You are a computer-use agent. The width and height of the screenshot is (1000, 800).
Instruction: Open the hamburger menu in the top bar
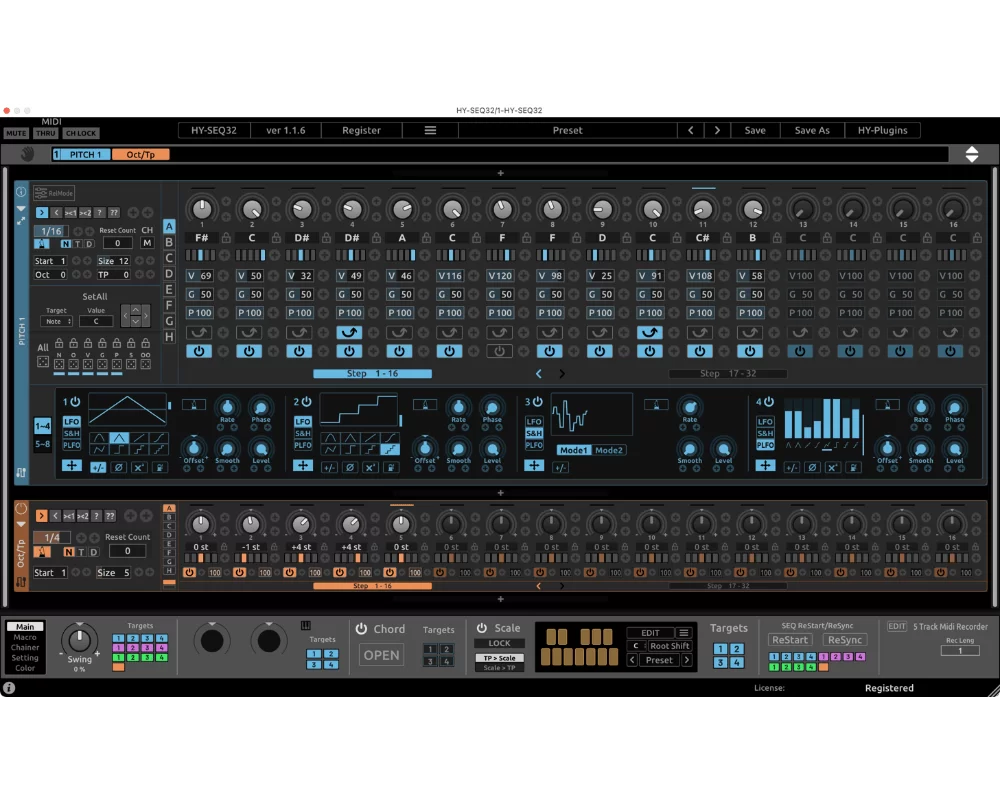[x=430, y=130]
